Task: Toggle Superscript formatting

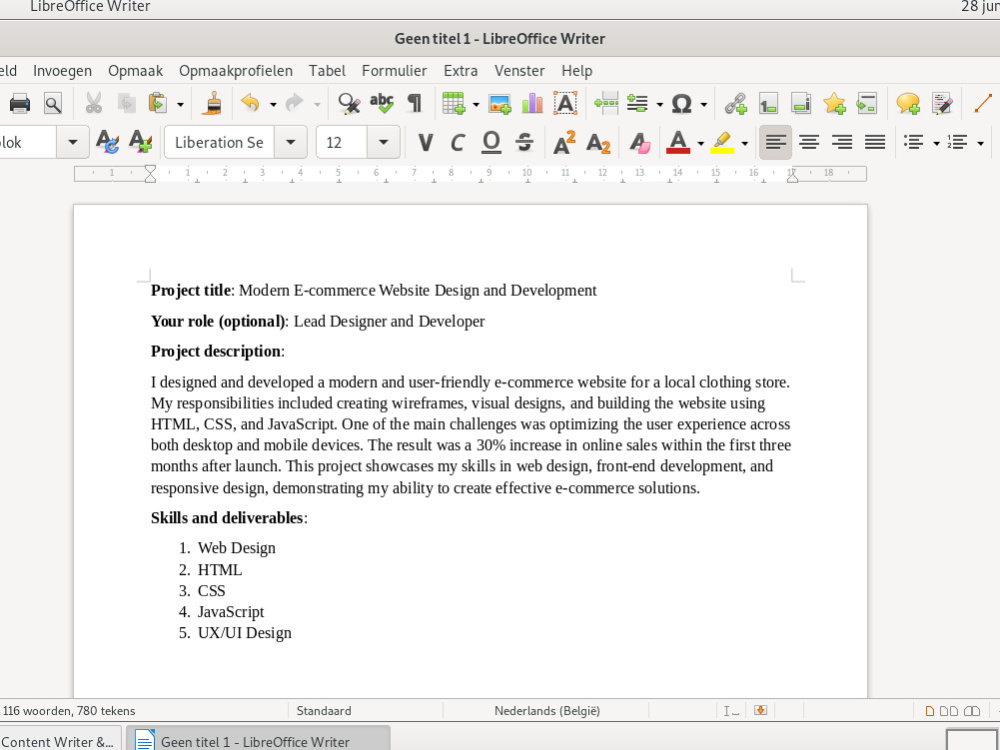Action: pos(564,142)
